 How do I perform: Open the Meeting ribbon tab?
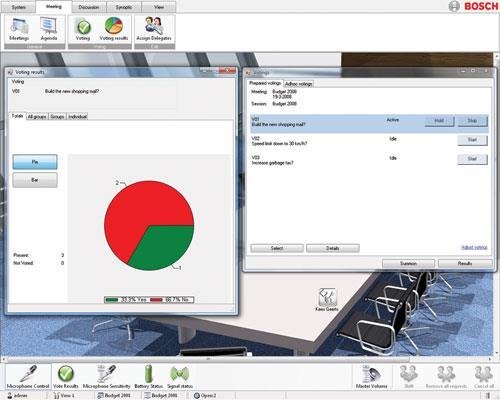point(54,7)
